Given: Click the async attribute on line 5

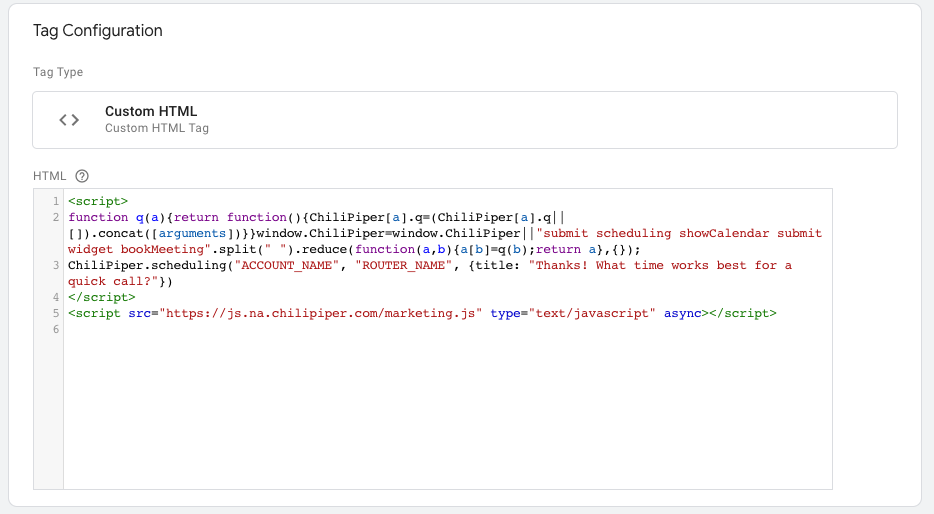Looking at the screenshot, I should (683, 313).
